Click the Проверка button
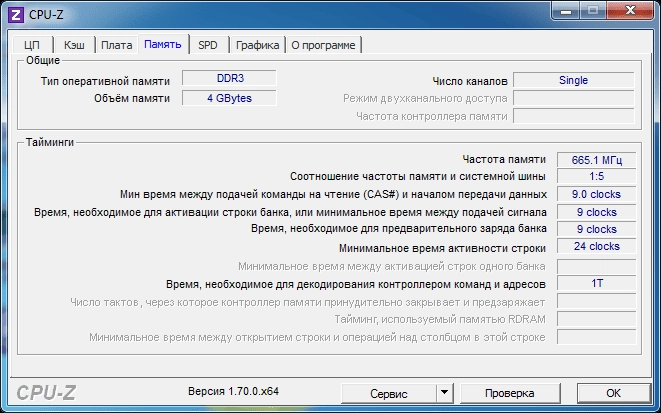 click(510, 393)
